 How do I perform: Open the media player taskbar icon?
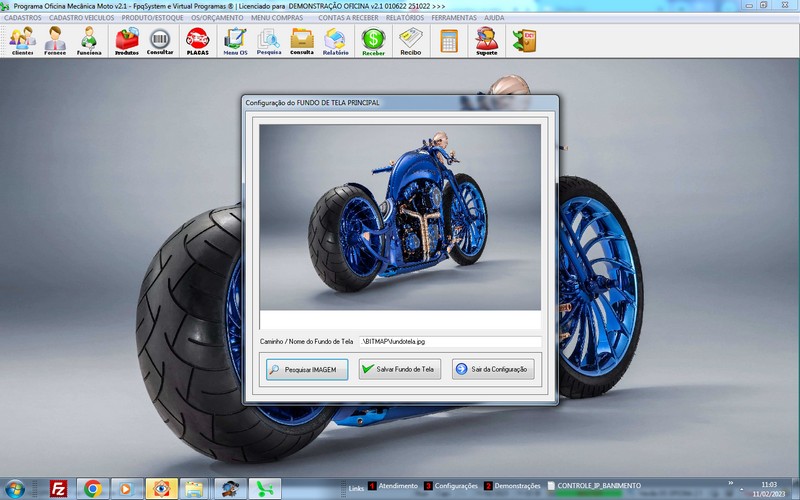click(126, 489)
